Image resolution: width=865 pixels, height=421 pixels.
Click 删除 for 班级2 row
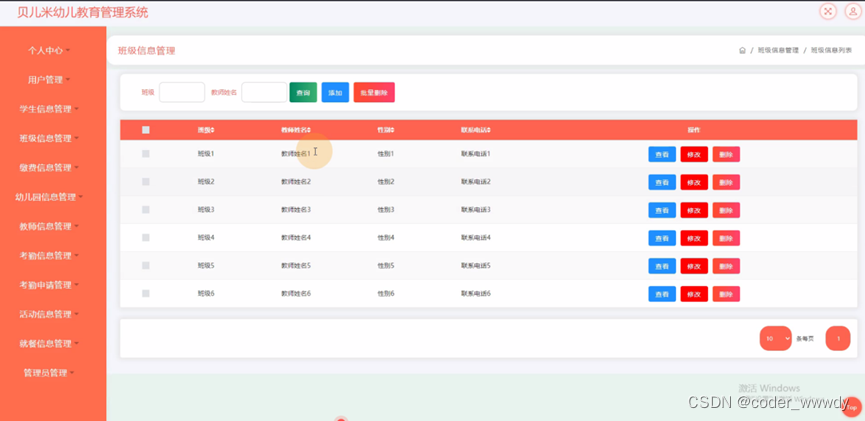tap(726, 182)
